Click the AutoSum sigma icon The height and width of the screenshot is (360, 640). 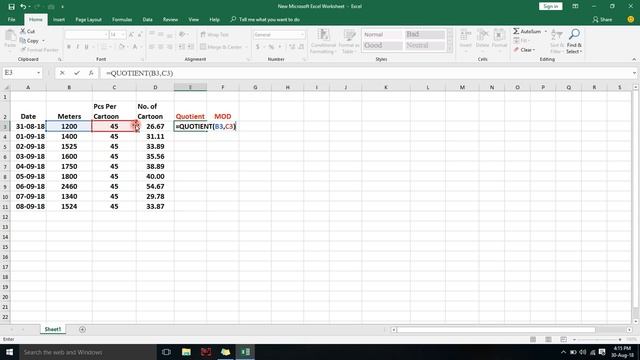coord(516,31)
